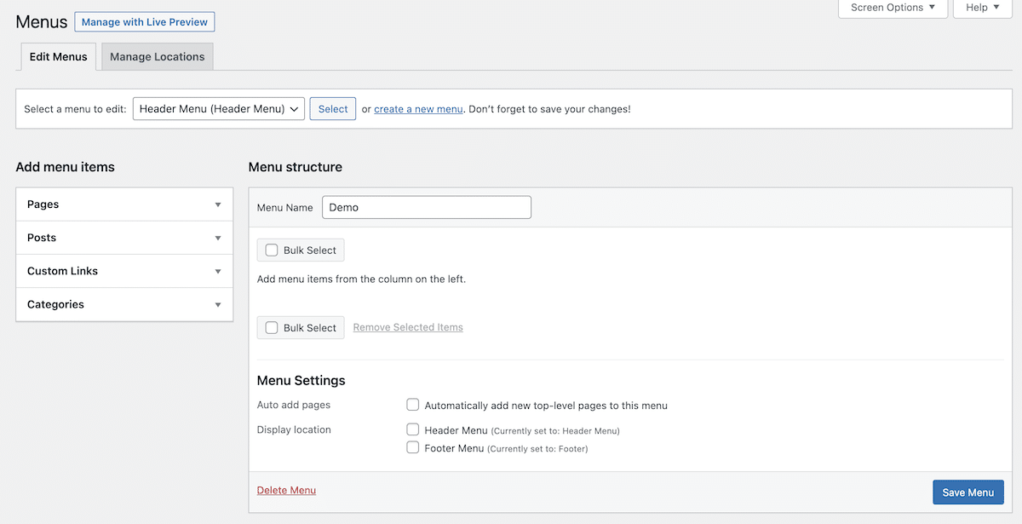Expand the Custom Links section arrow
This screenshot has height=524, width=1022.
(218, 271)
